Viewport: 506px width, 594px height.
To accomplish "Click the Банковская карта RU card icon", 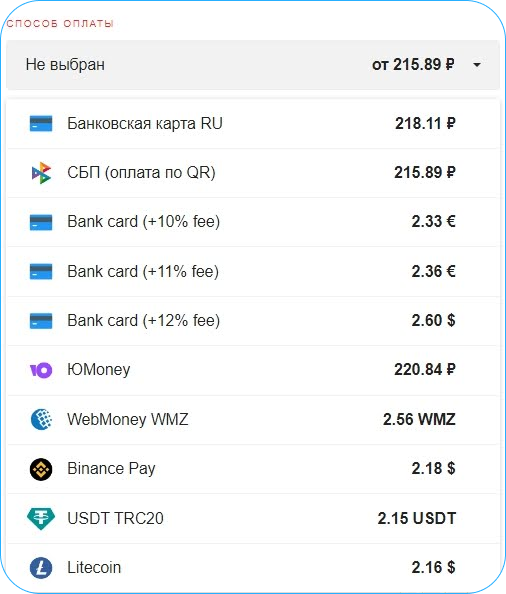I will point(41,123).
